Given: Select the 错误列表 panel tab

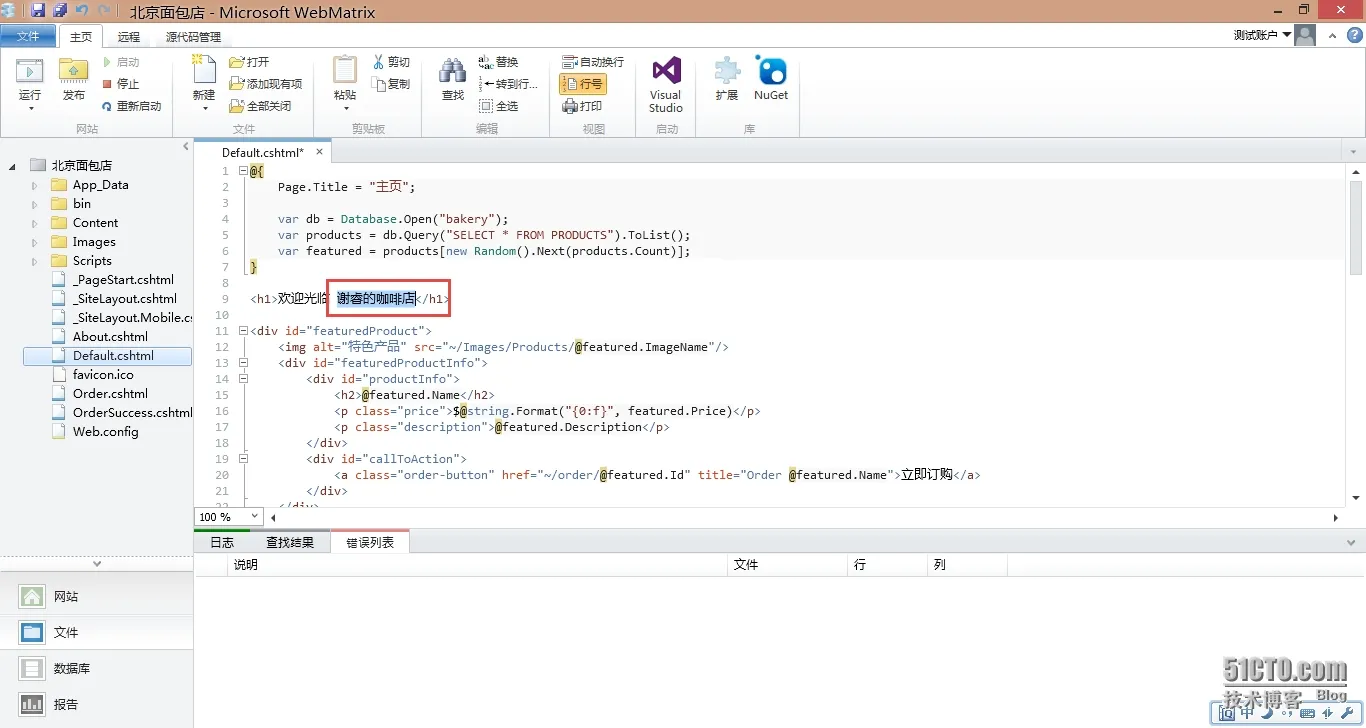Looking at the screenshot, I should [370, 543].
